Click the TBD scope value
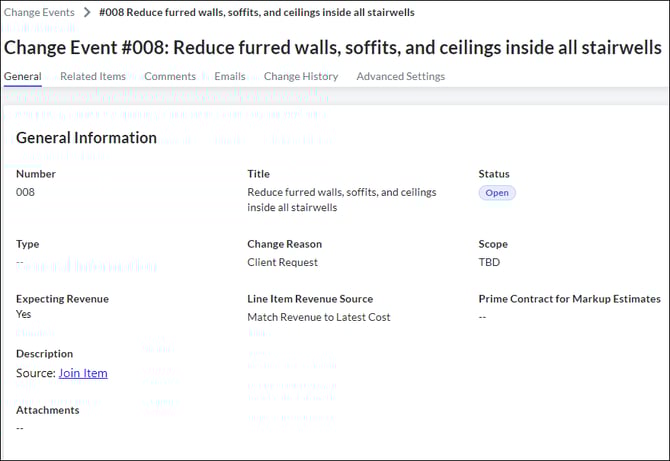This screenshot has height=461, width=670. [x=489, y=262]
